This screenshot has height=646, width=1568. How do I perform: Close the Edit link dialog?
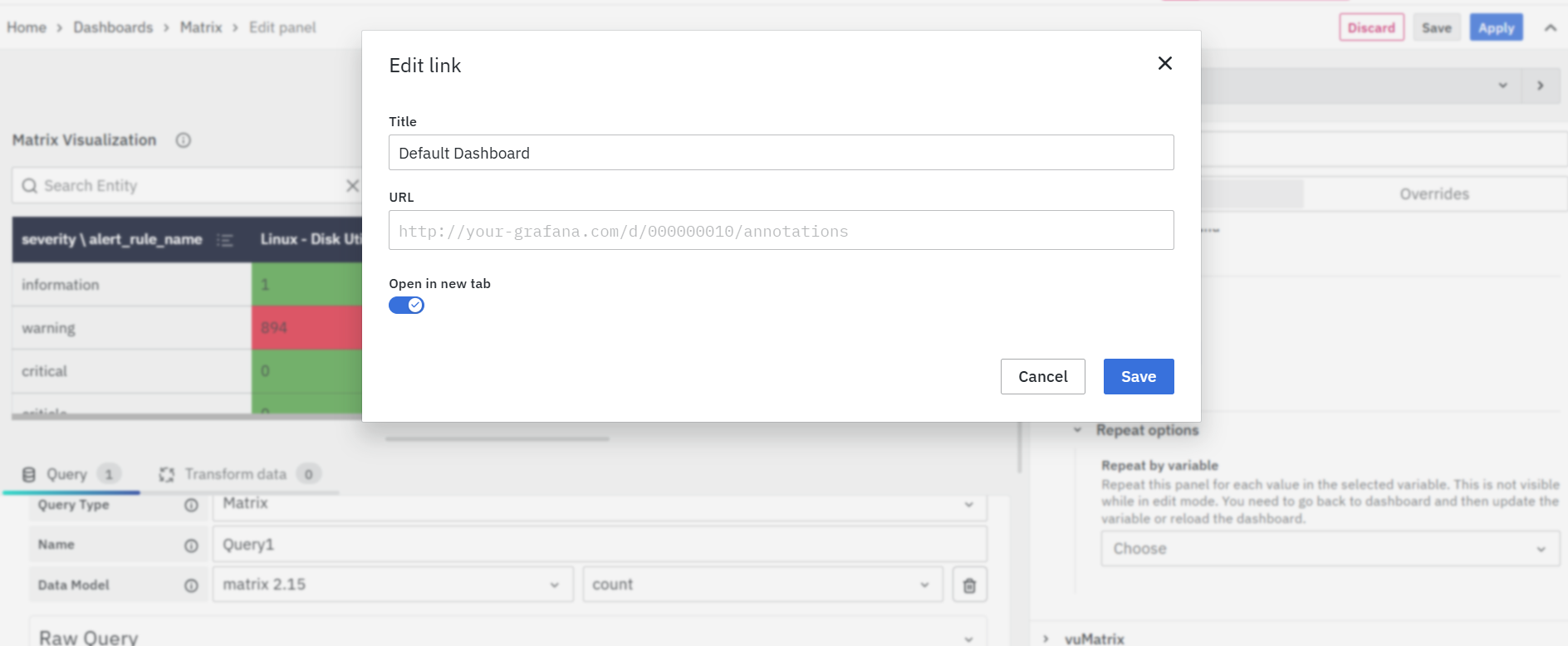(x=1164, y=63)
